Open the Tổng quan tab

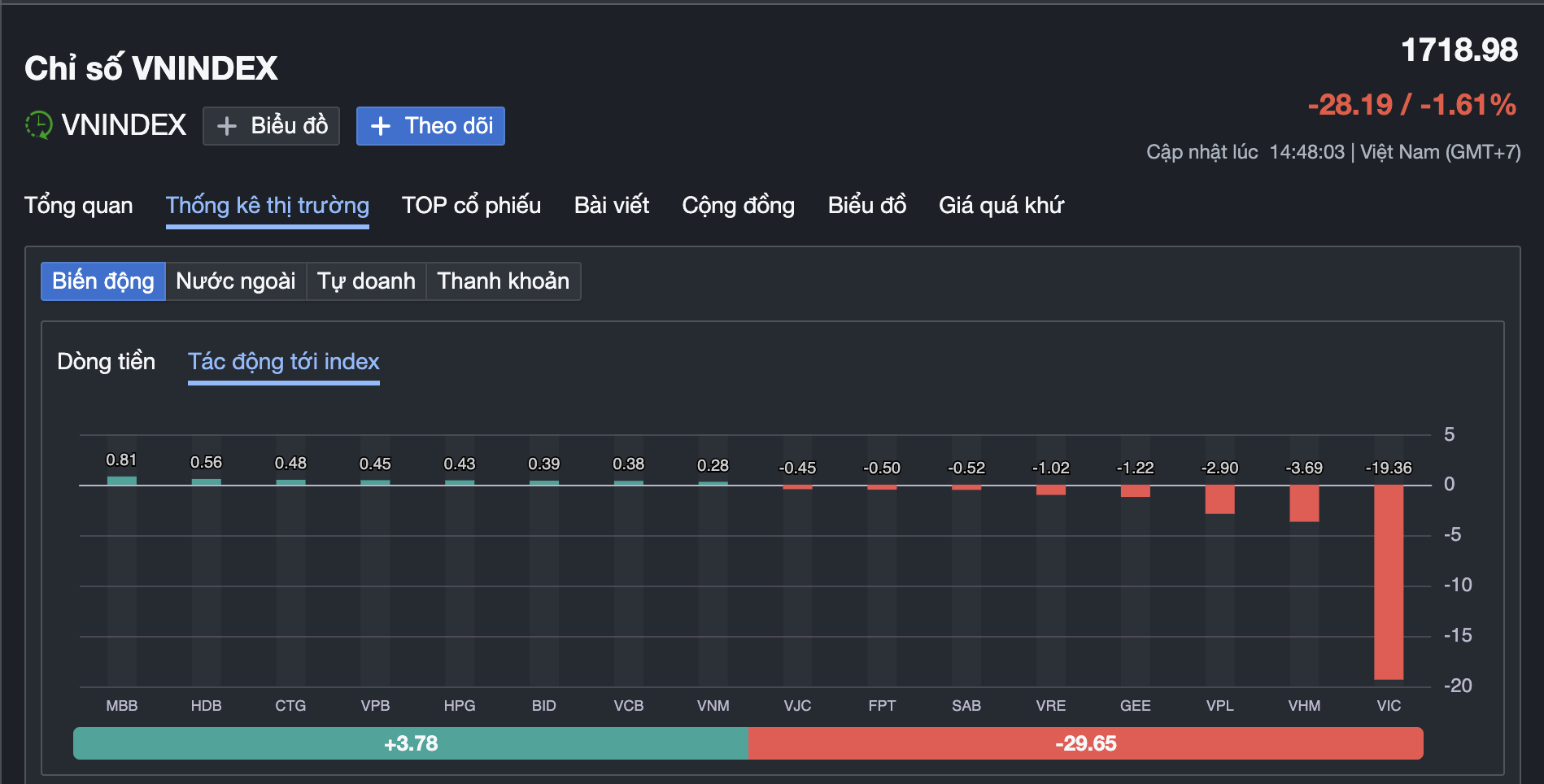(79, 206)
